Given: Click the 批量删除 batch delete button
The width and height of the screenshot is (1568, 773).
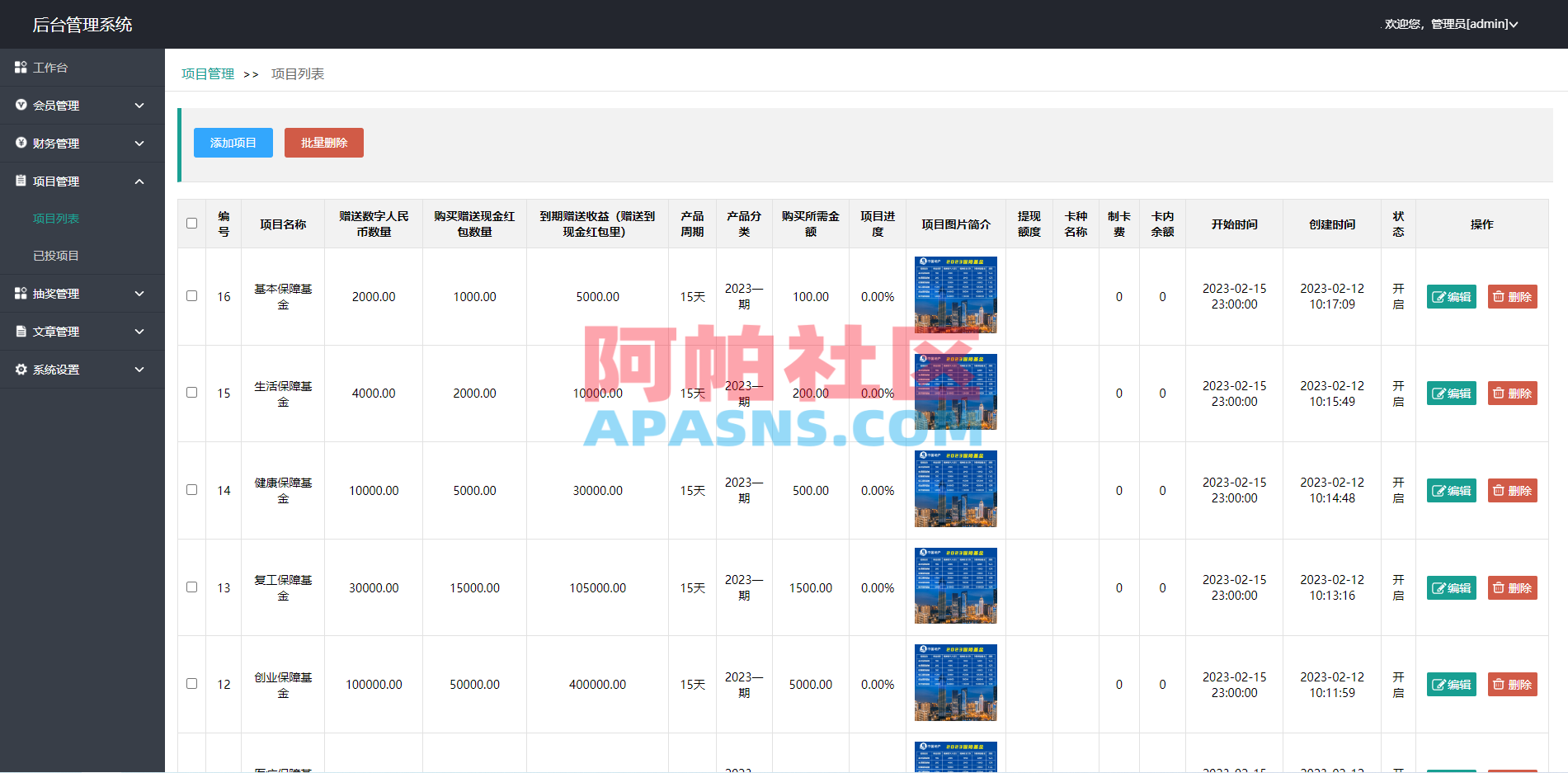Looking at the screenshot, I should pos(323,142).
